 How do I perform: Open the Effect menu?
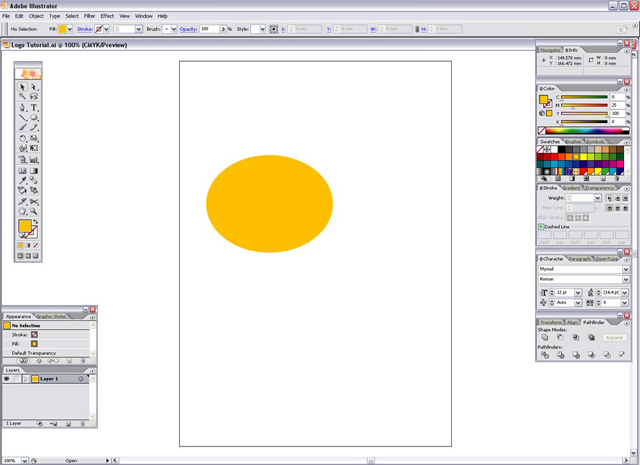tap(107, 16)
